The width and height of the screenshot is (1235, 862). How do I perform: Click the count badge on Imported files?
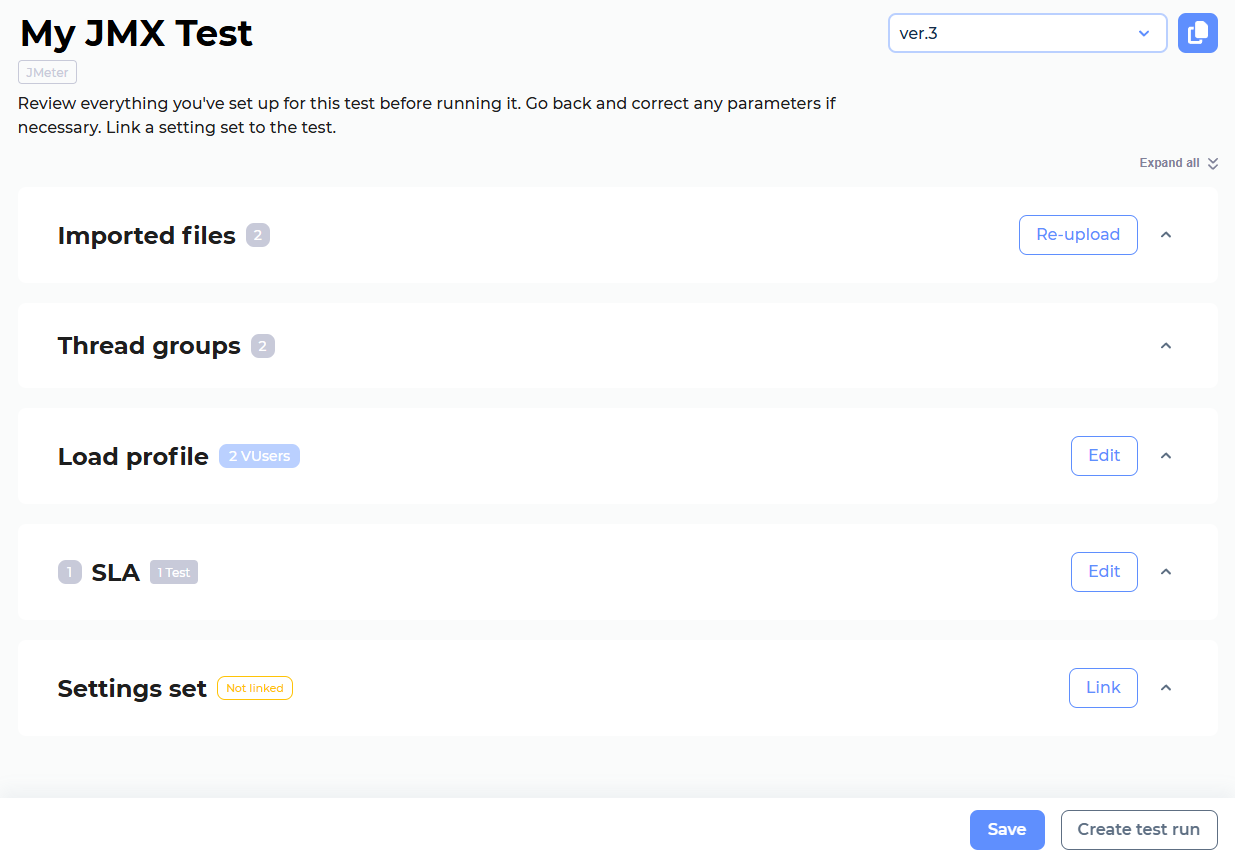(x=260, y=234)
